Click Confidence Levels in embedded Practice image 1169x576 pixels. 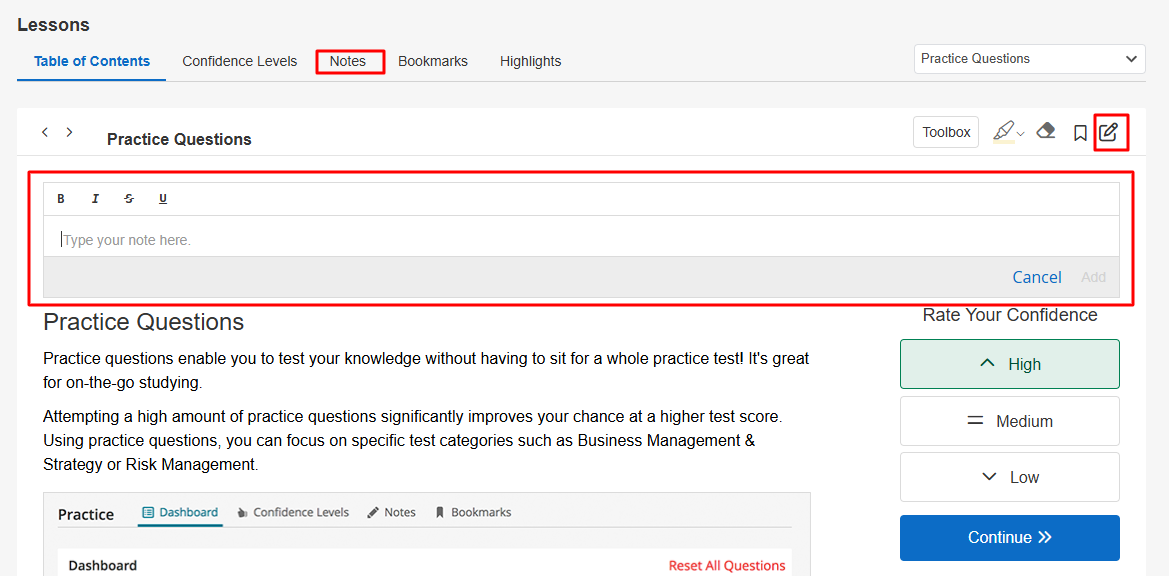click(x=293, y=513)
